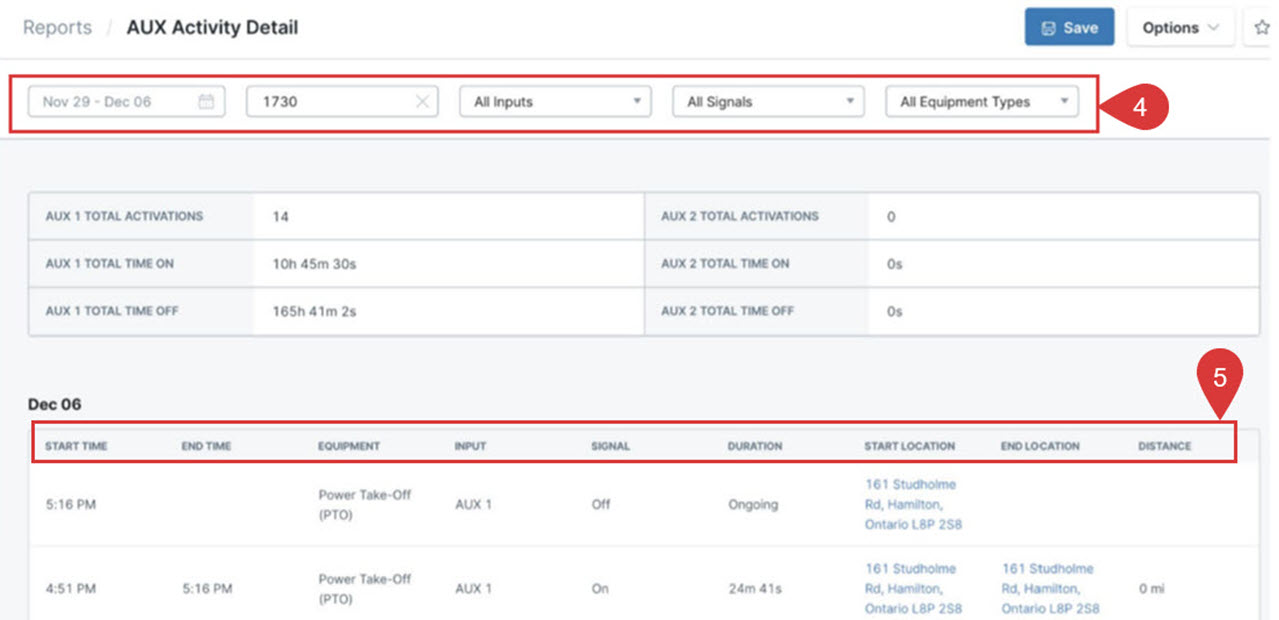Expand the All Inputs dropdown
Viewport: 1279px width, 620px height.
pos(555,101)
